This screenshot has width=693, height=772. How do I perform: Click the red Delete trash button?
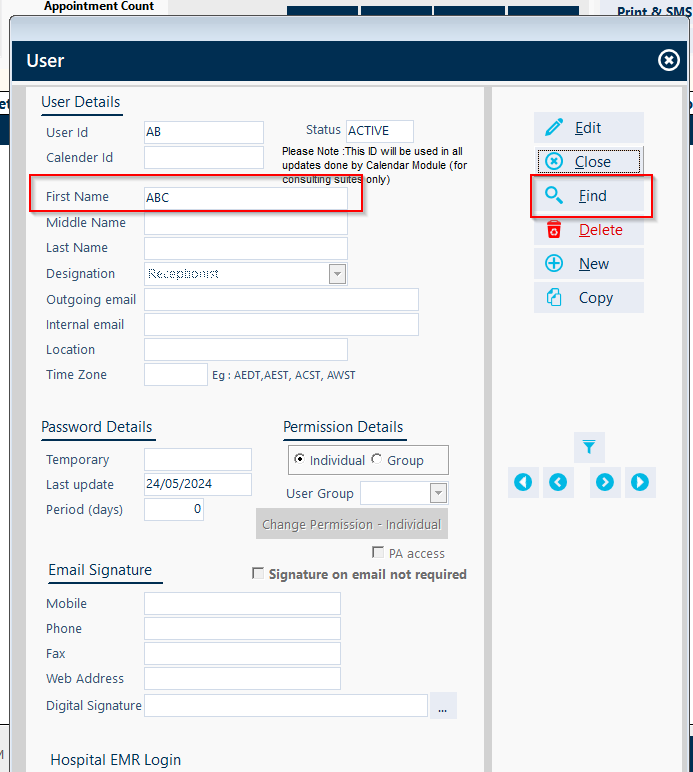pos(588,230)
